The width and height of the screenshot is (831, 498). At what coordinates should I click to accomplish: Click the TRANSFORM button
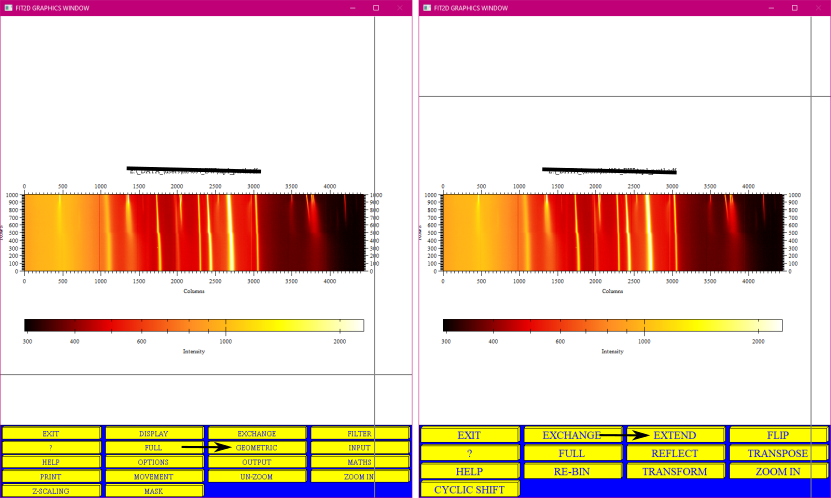coord(675,472)
